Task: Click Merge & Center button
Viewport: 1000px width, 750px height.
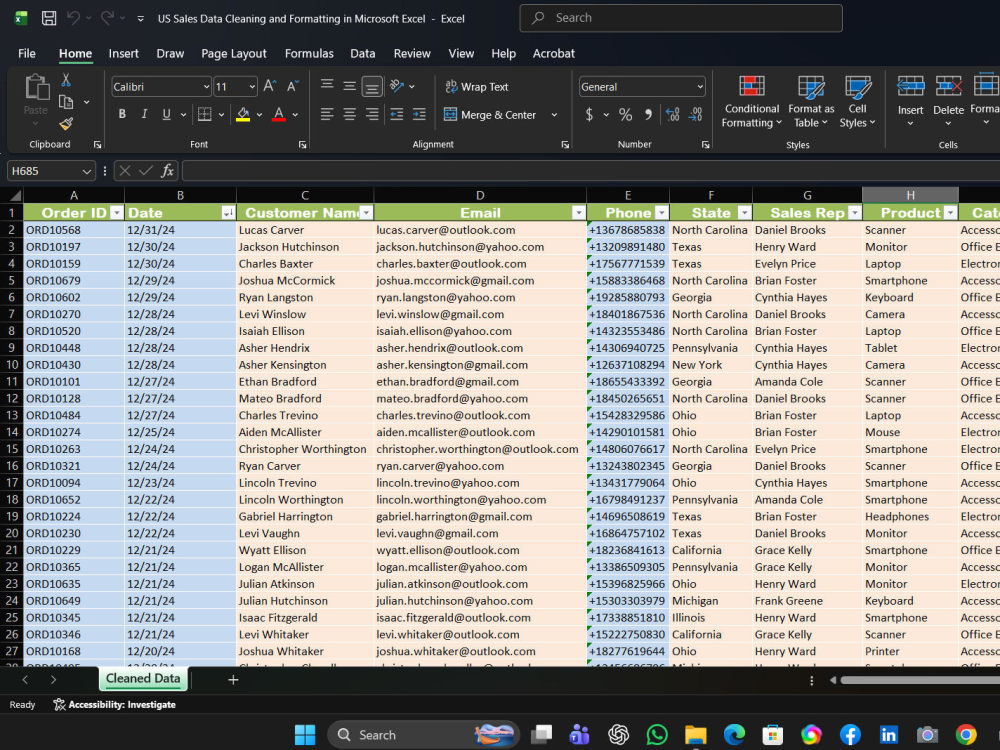Action: [x=490, y=115]
